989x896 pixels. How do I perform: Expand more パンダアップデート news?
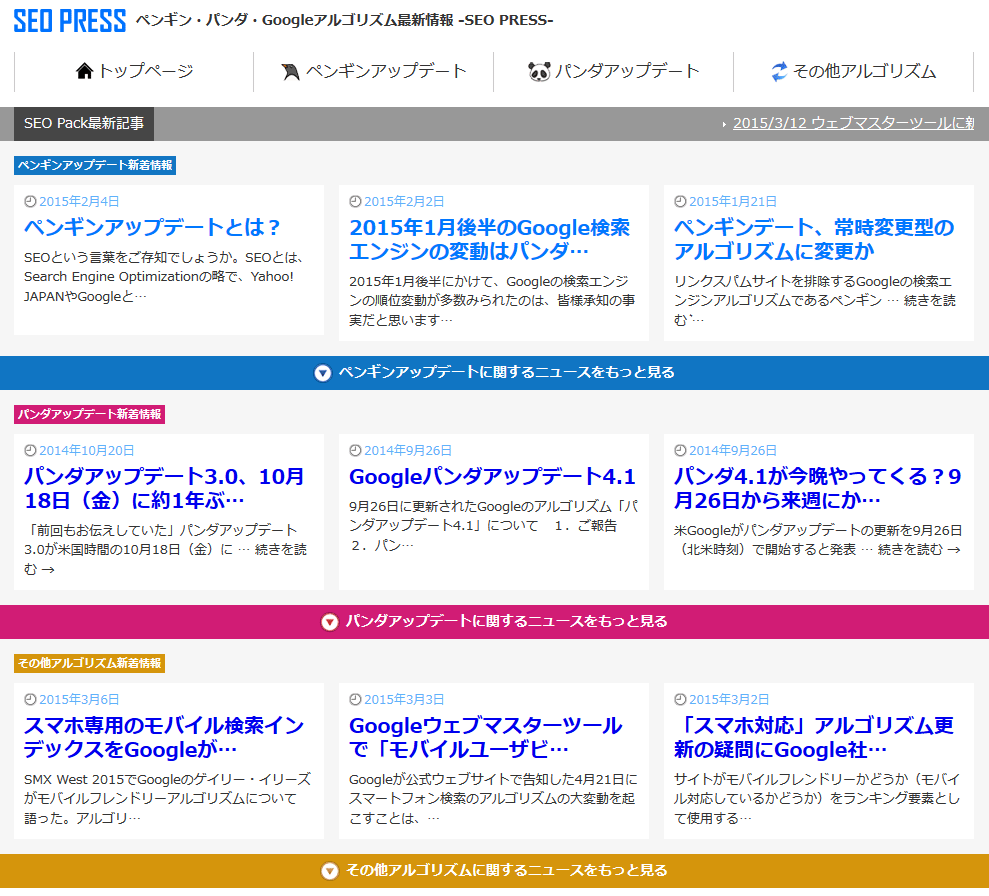(x=506, y=621)
